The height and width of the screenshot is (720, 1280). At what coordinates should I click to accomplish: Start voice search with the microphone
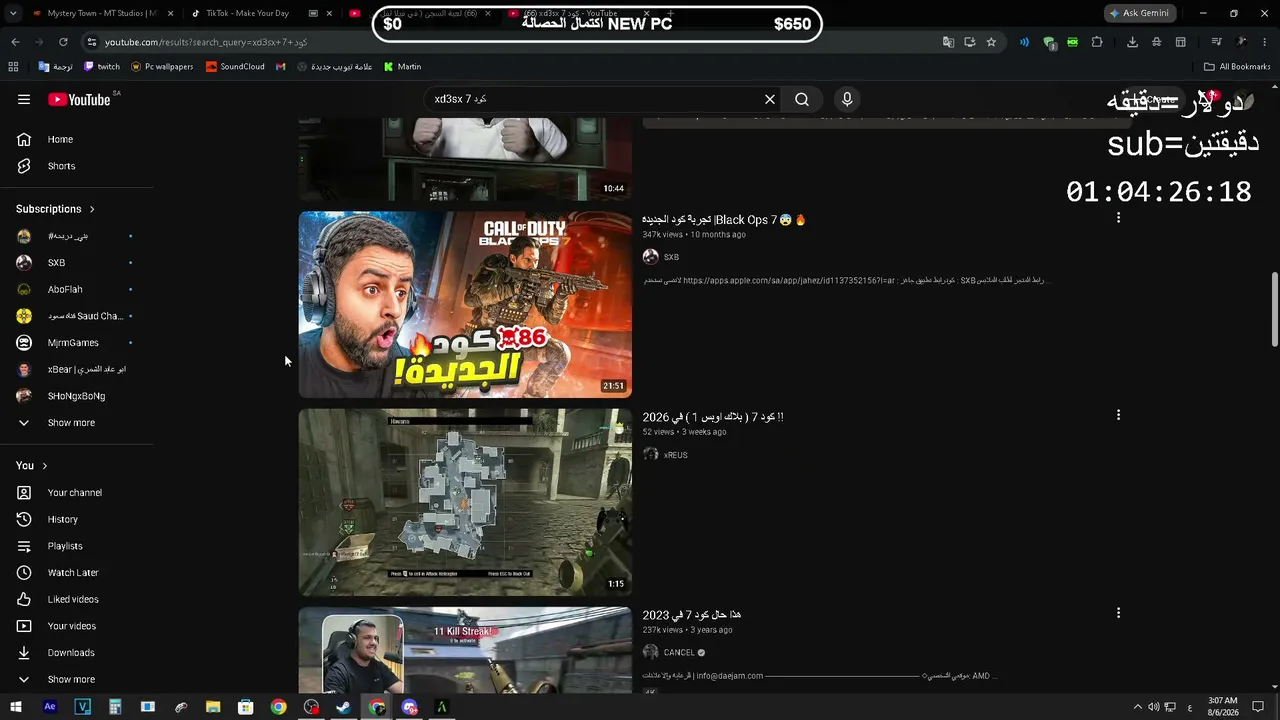point(847,99)
